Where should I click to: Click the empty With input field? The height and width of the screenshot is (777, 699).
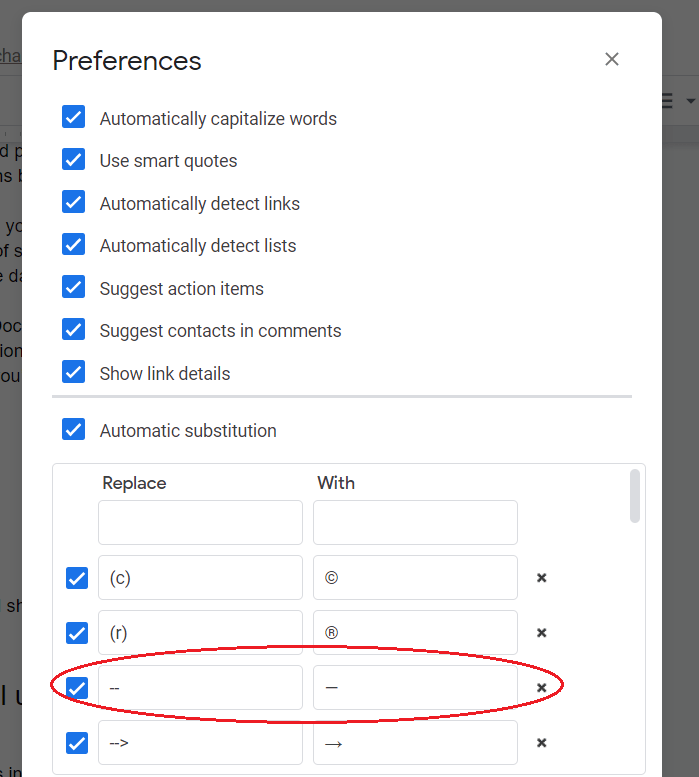(415, 523)
